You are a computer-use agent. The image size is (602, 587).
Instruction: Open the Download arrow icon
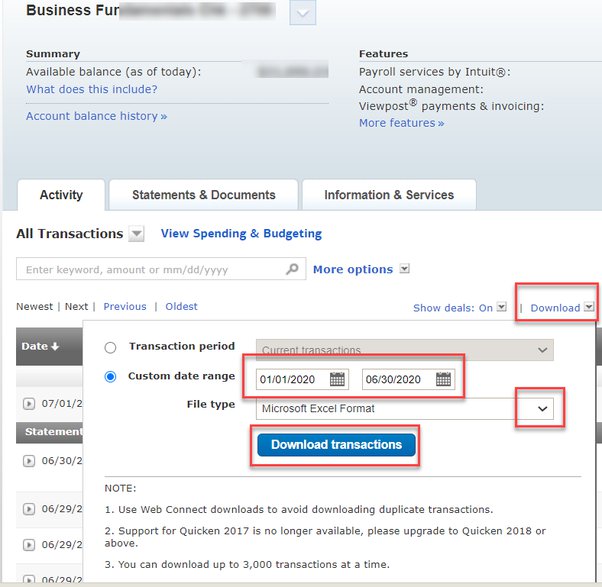[x=589, y=308]
